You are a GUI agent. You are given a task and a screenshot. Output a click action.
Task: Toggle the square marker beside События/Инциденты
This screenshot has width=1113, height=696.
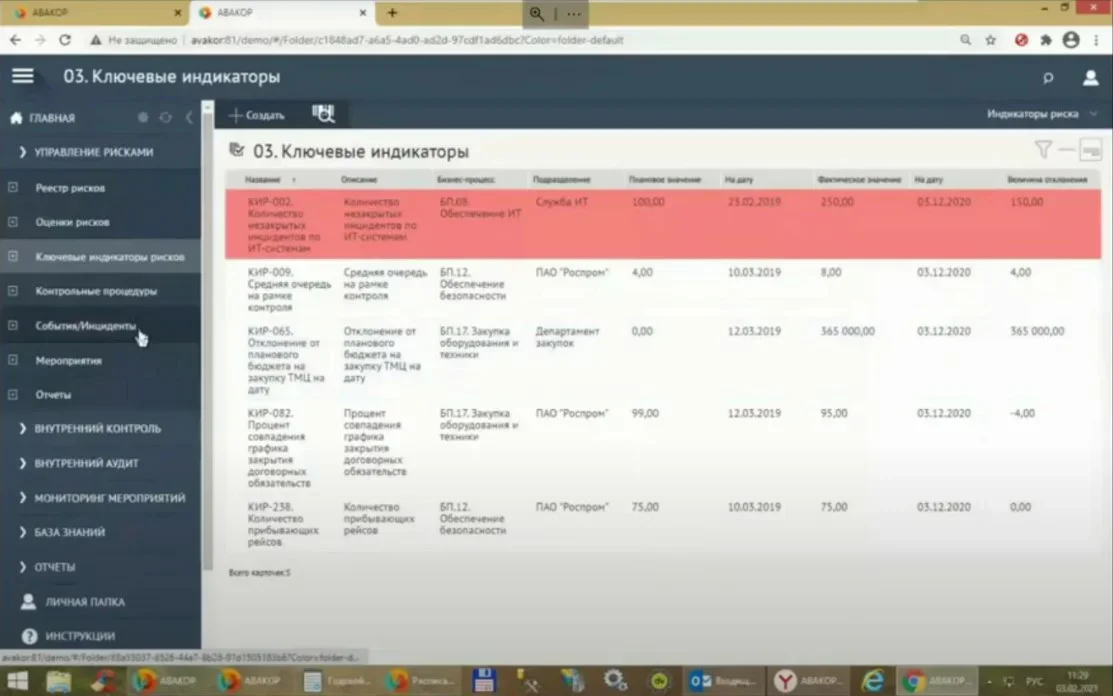point(13,326)
